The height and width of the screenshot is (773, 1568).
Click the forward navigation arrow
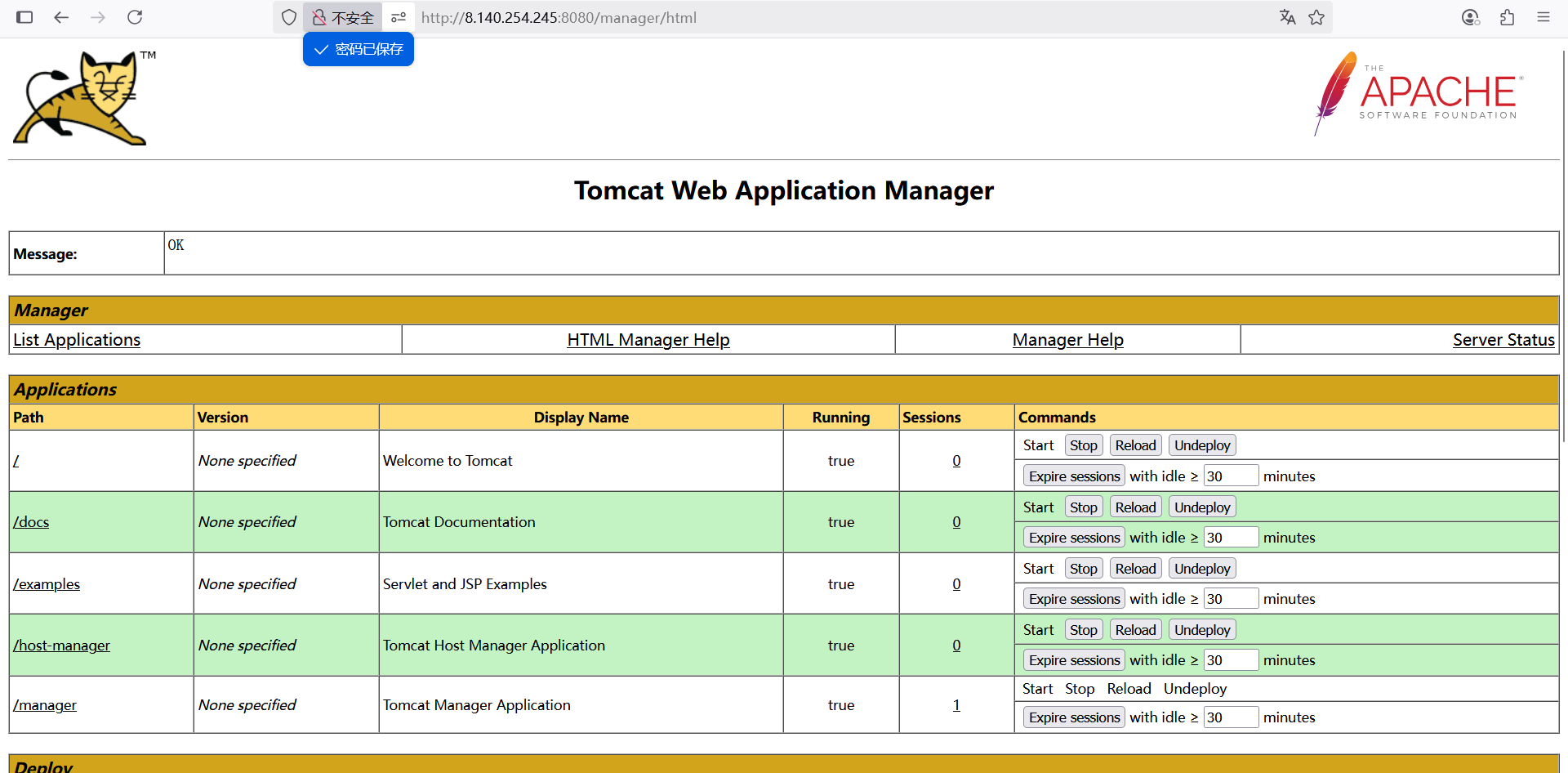(x=98, y=17)
